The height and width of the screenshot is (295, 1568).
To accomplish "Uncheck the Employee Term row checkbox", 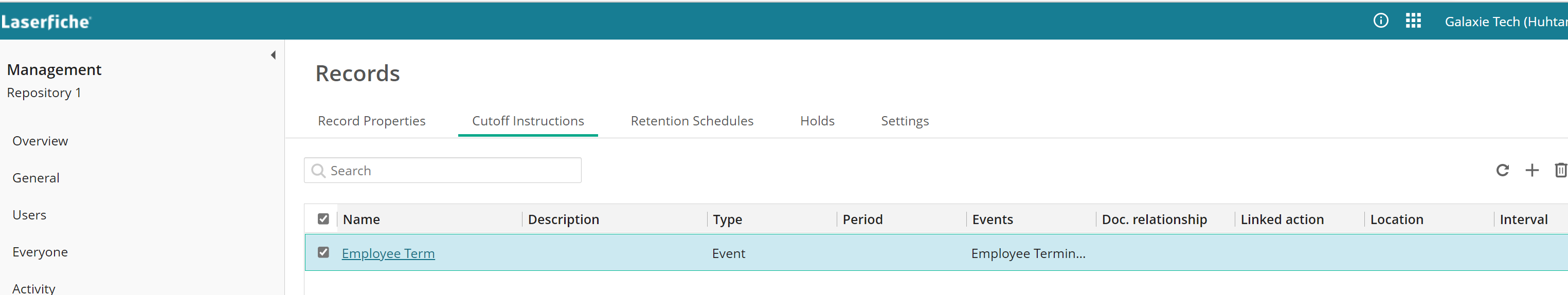I will 323,252.
